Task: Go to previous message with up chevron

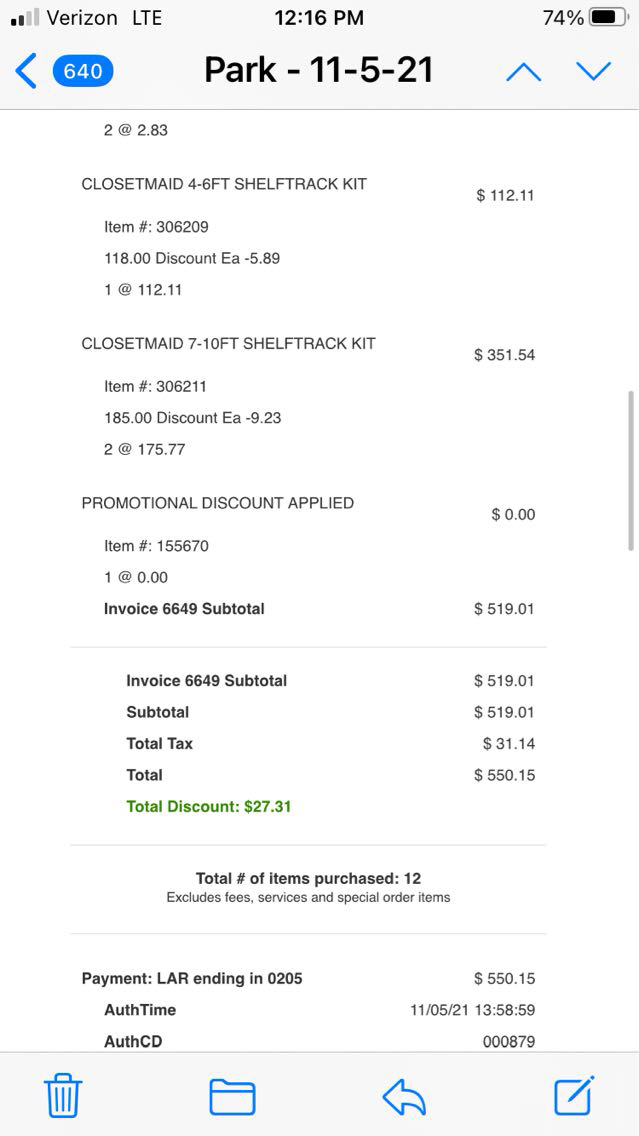Action: (x=523, y=71)
